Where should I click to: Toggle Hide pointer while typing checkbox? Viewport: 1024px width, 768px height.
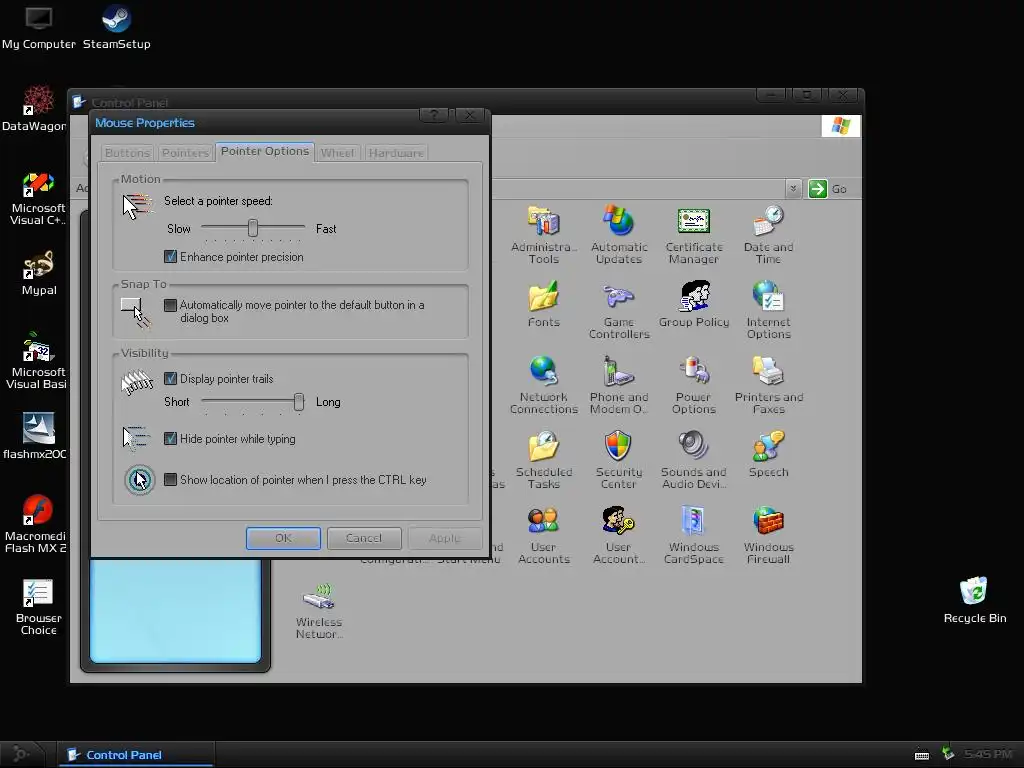pyautogui.click(x=170, y=439)
